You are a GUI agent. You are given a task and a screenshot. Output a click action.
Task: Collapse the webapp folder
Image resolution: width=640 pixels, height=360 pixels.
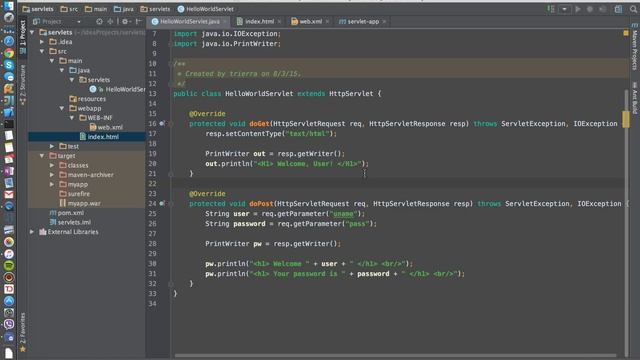point(62,108)
